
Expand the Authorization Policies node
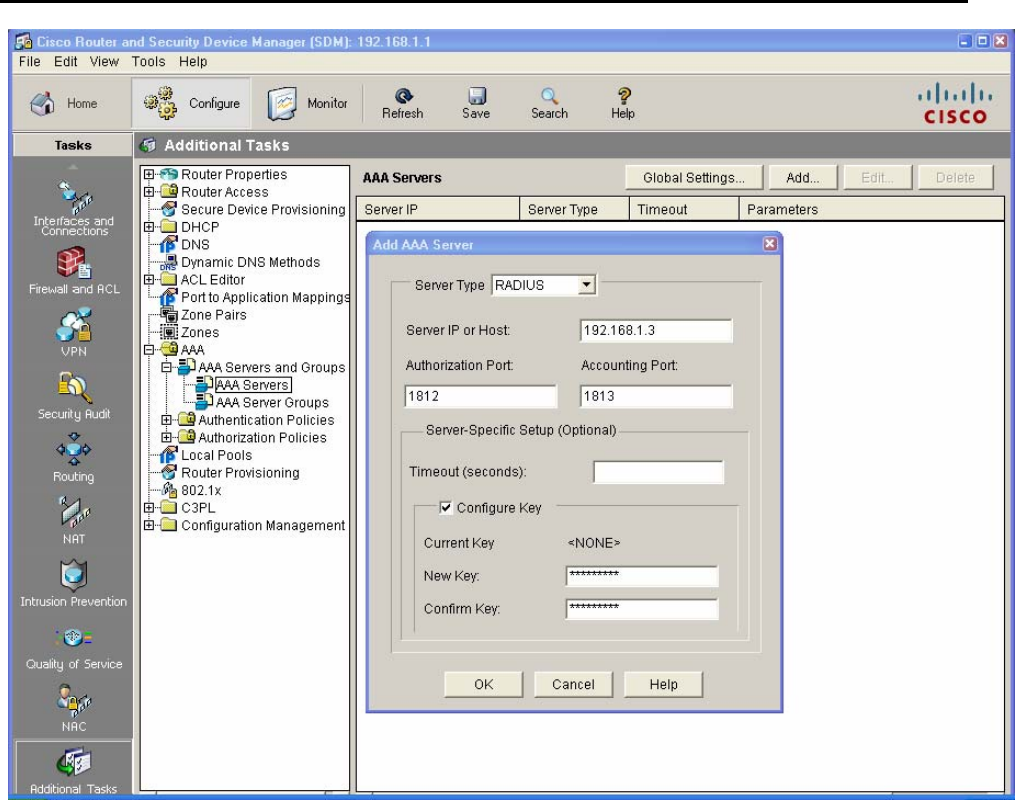(x=166, y=438)
